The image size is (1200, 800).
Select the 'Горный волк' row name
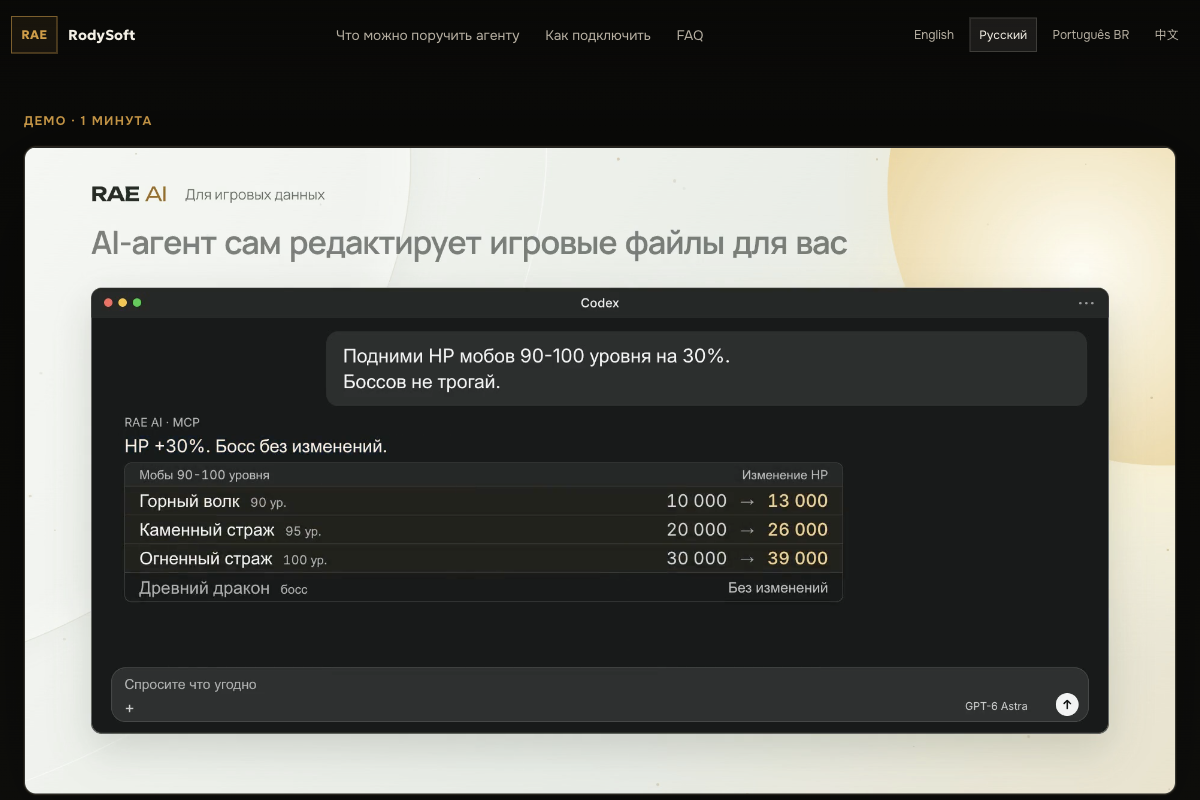point(189,501)
